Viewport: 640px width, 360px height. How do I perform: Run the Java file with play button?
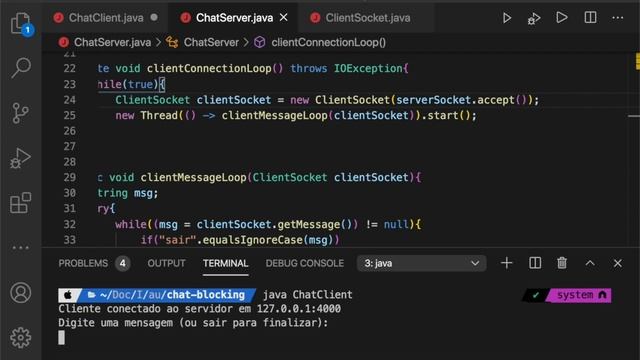(x=507, y=18)
